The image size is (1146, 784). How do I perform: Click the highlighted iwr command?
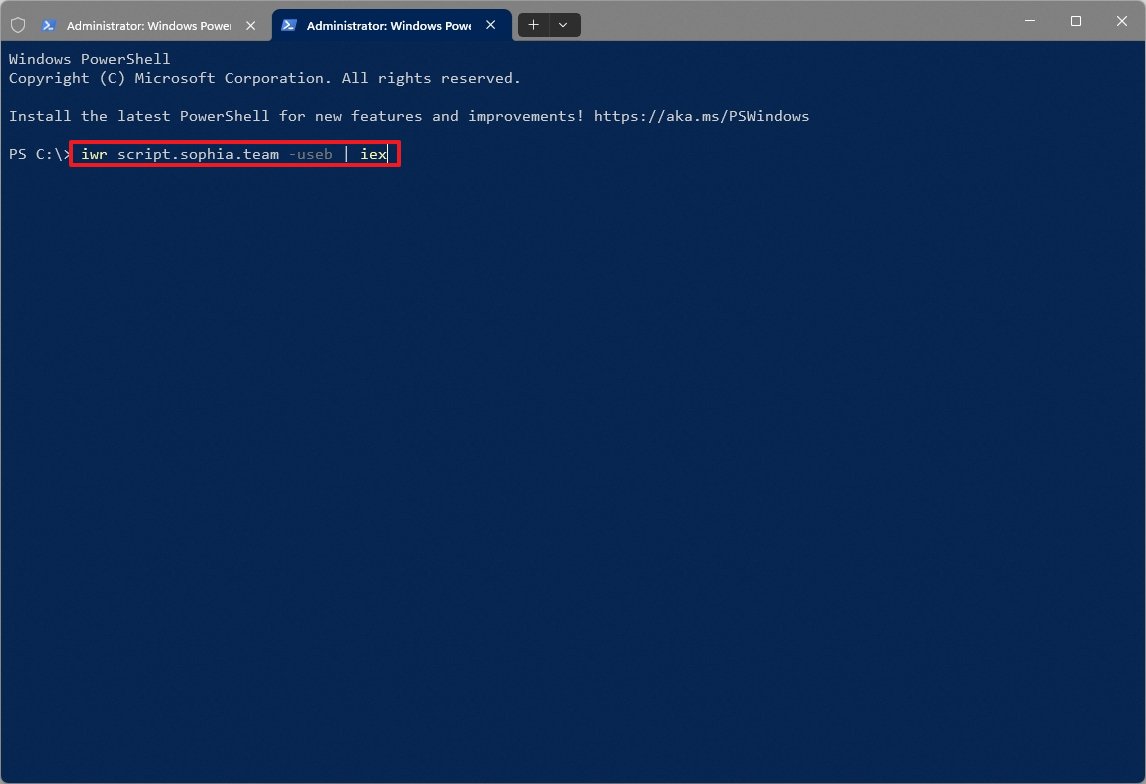(x=93, y=154)
